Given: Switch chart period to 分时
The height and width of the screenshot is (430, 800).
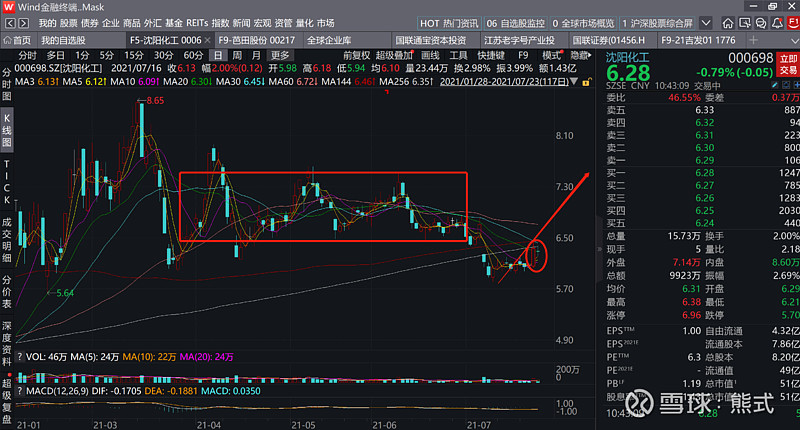Looking at the screenshot, I should [28, 55].
